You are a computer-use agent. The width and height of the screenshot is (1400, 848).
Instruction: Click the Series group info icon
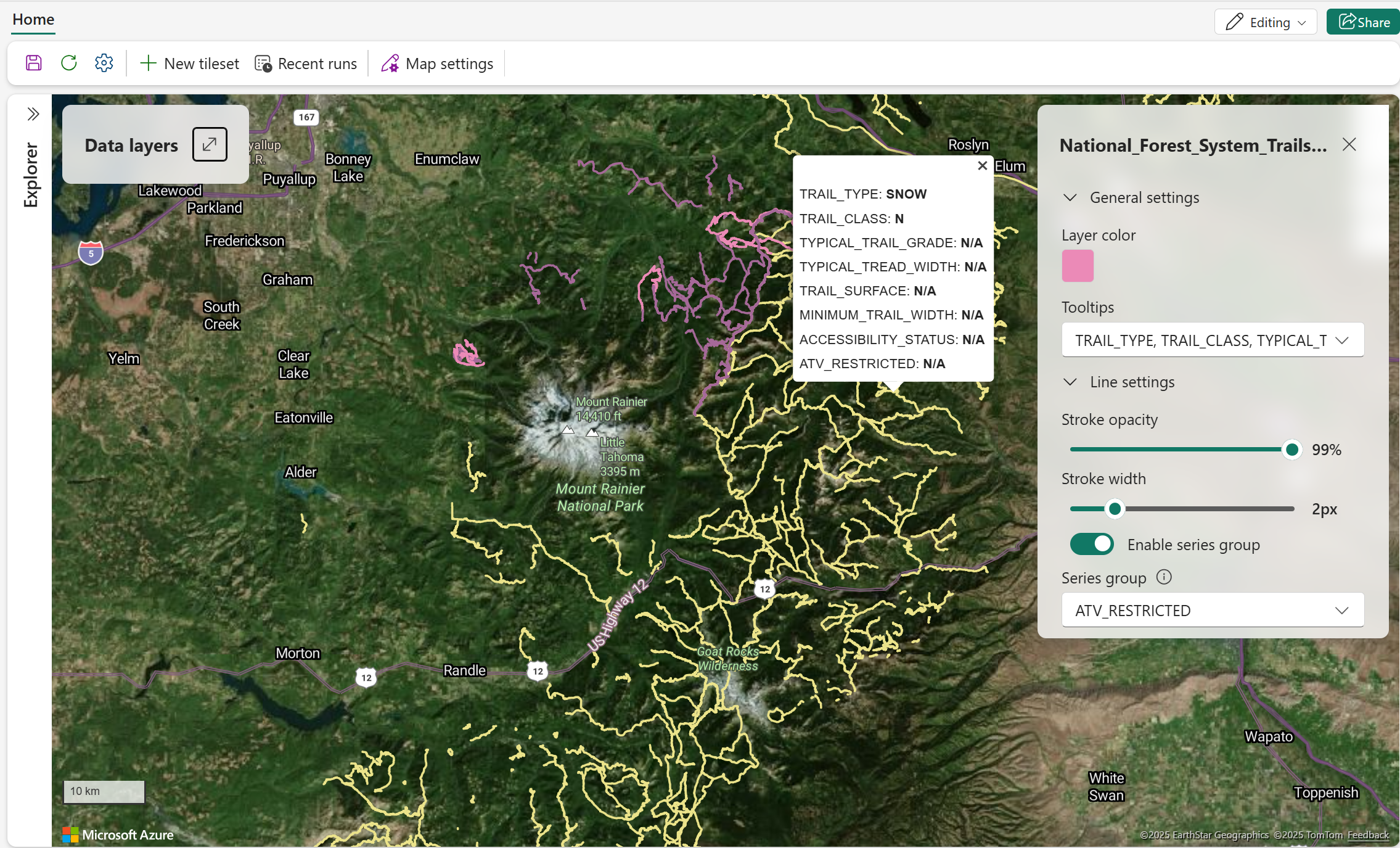(x=1164, y=577)
